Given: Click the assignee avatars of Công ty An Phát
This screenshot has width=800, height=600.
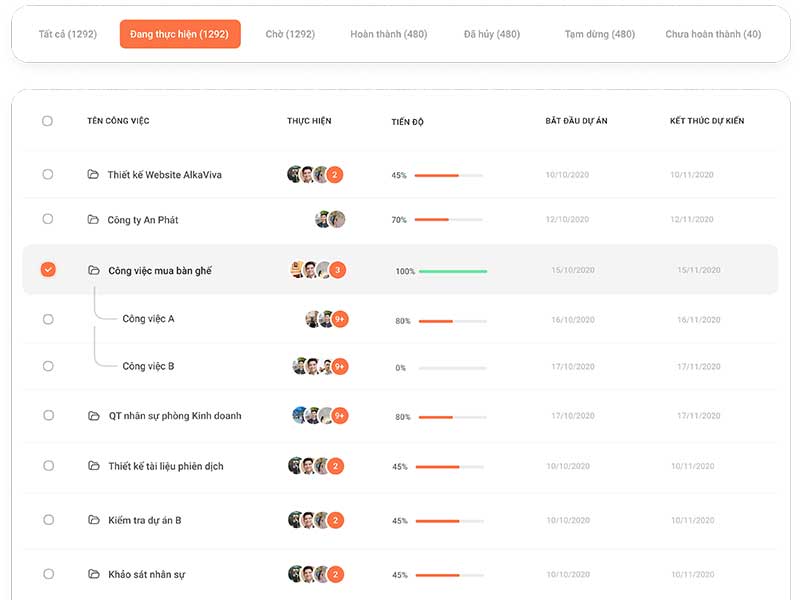Looking at the screenshot, I should tap(330, 219).
